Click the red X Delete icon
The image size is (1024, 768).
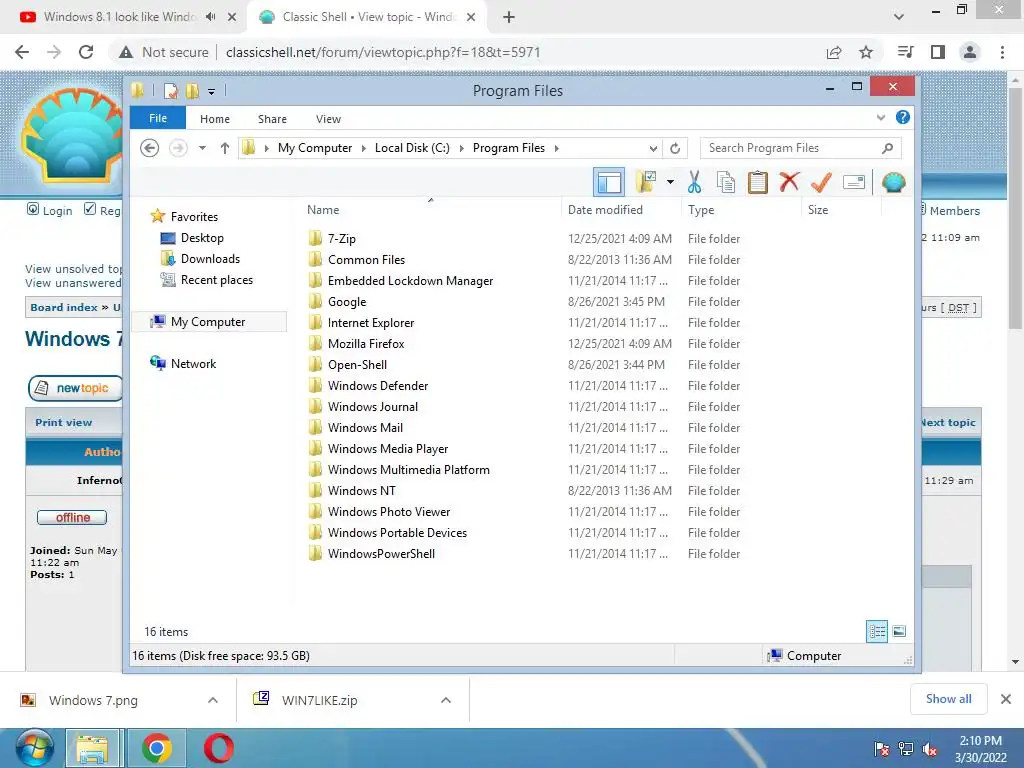point(789,182)
